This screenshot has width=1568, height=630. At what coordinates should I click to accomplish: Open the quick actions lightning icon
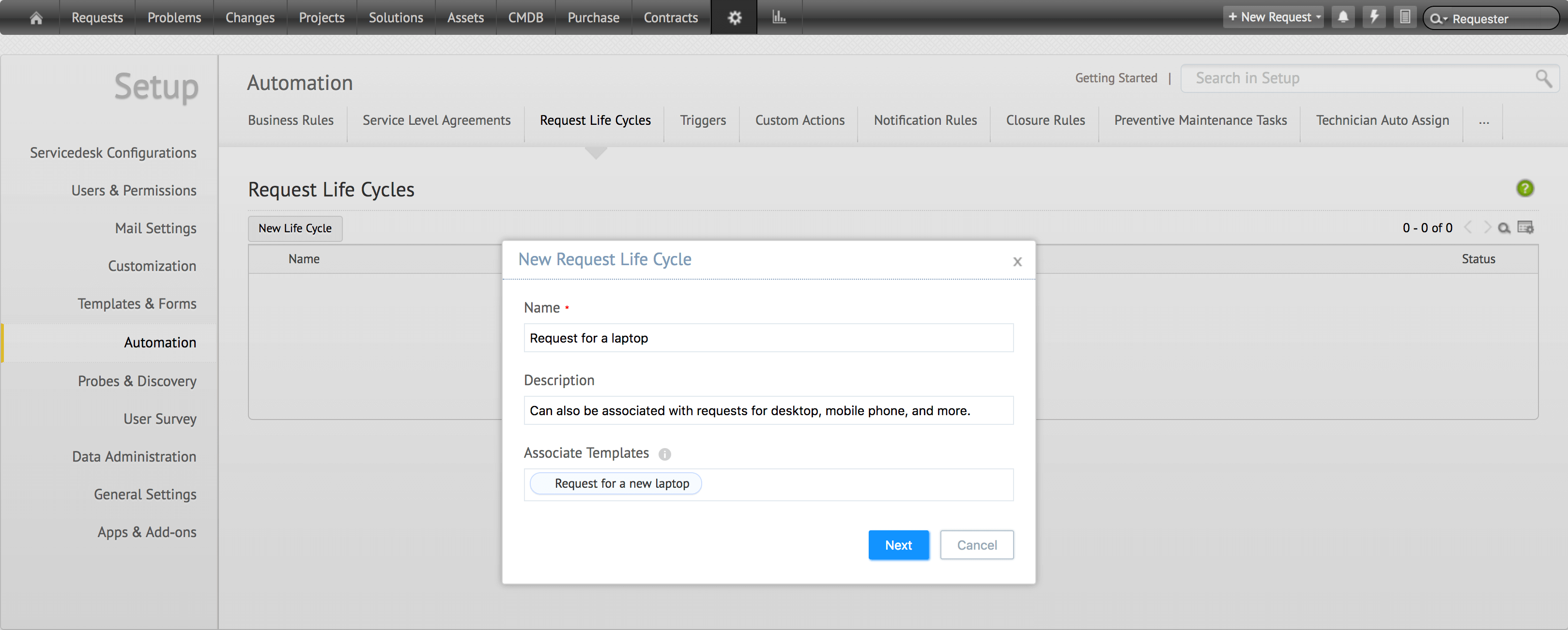[1374, 17]
